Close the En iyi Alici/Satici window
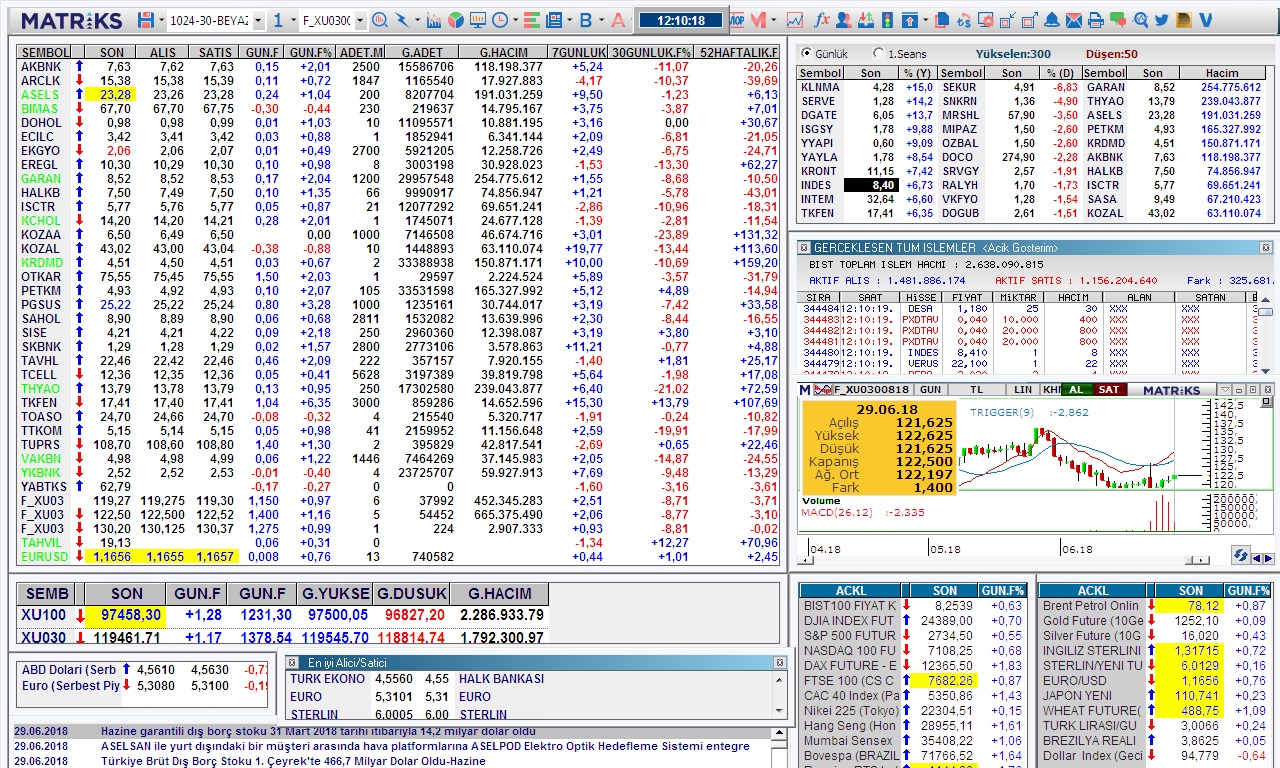 tap(779, 662)
